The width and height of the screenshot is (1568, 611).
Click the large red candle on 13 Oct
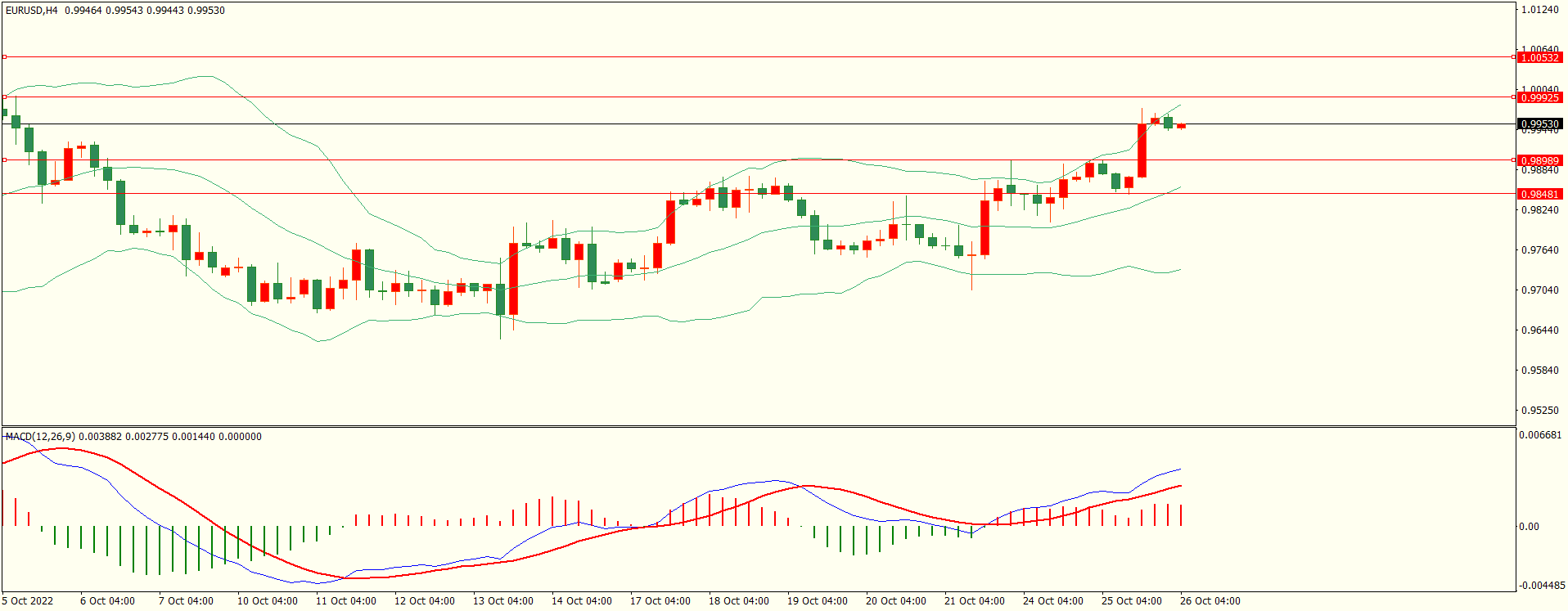513,278
